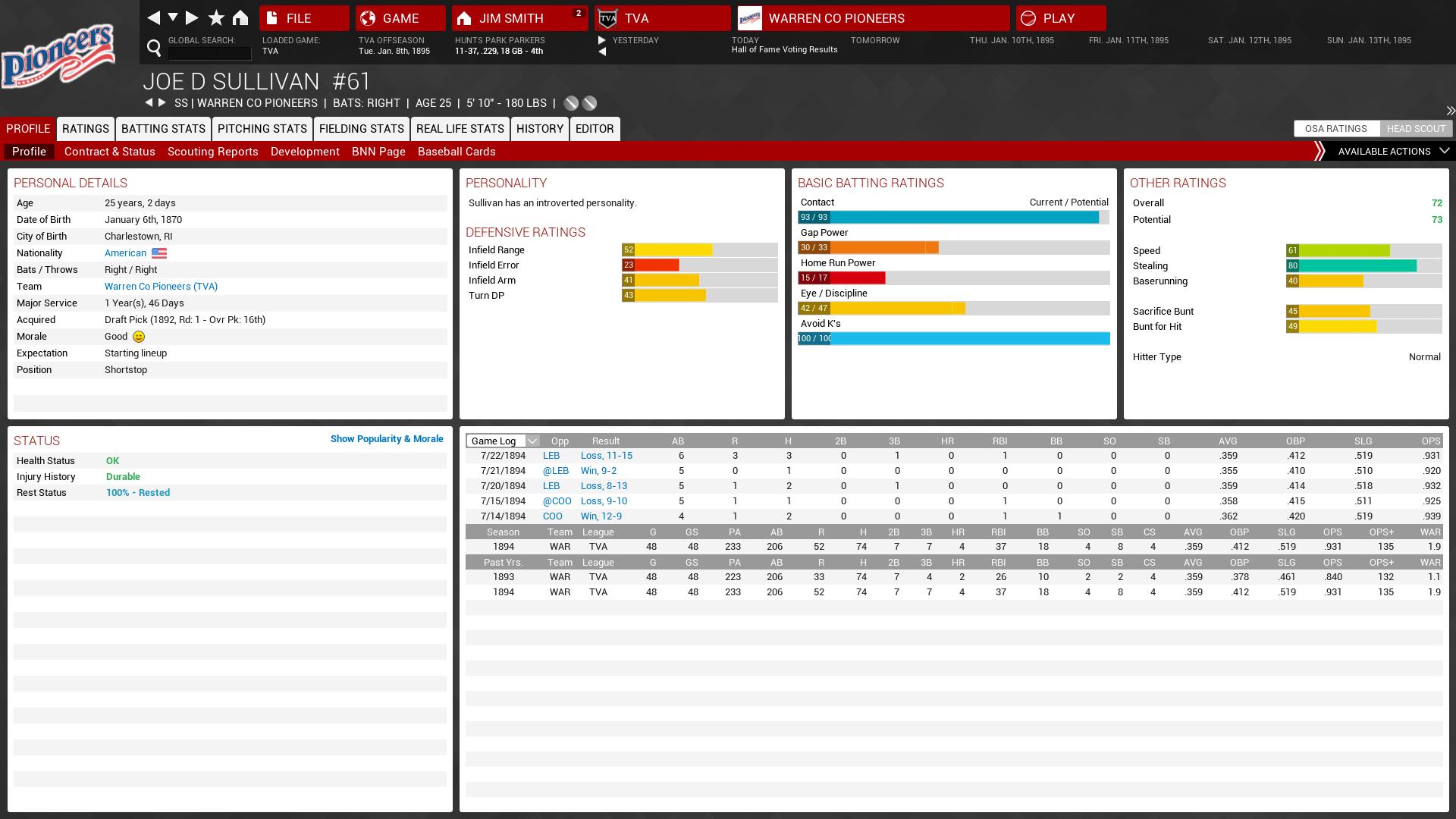
Task: Open the Game Log dropdown
Action: tap(503, 441)
